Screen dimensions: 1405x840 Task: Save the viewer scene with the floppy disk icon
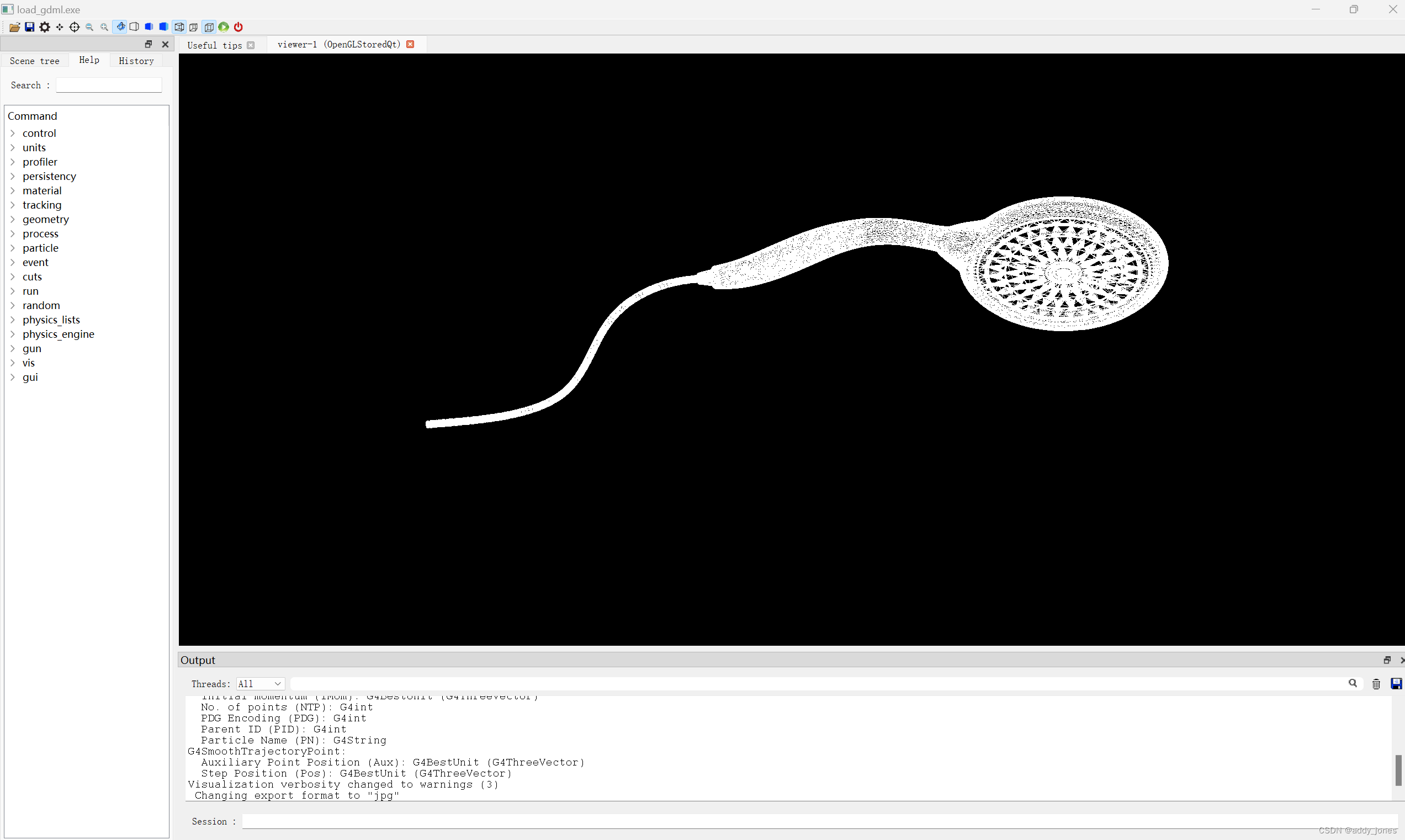29,26
